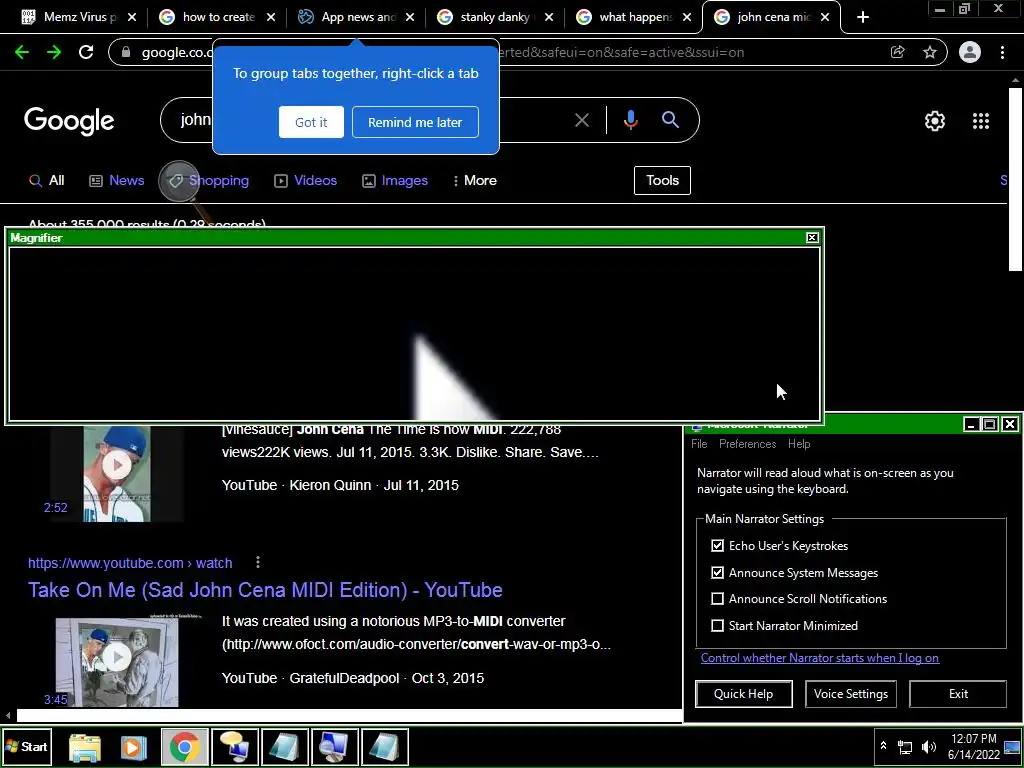Open 'Control whether Narrator starts when I log on'
Viewport: 1024px width, 768px height.
pyautogui.click(x=820, y=658)
